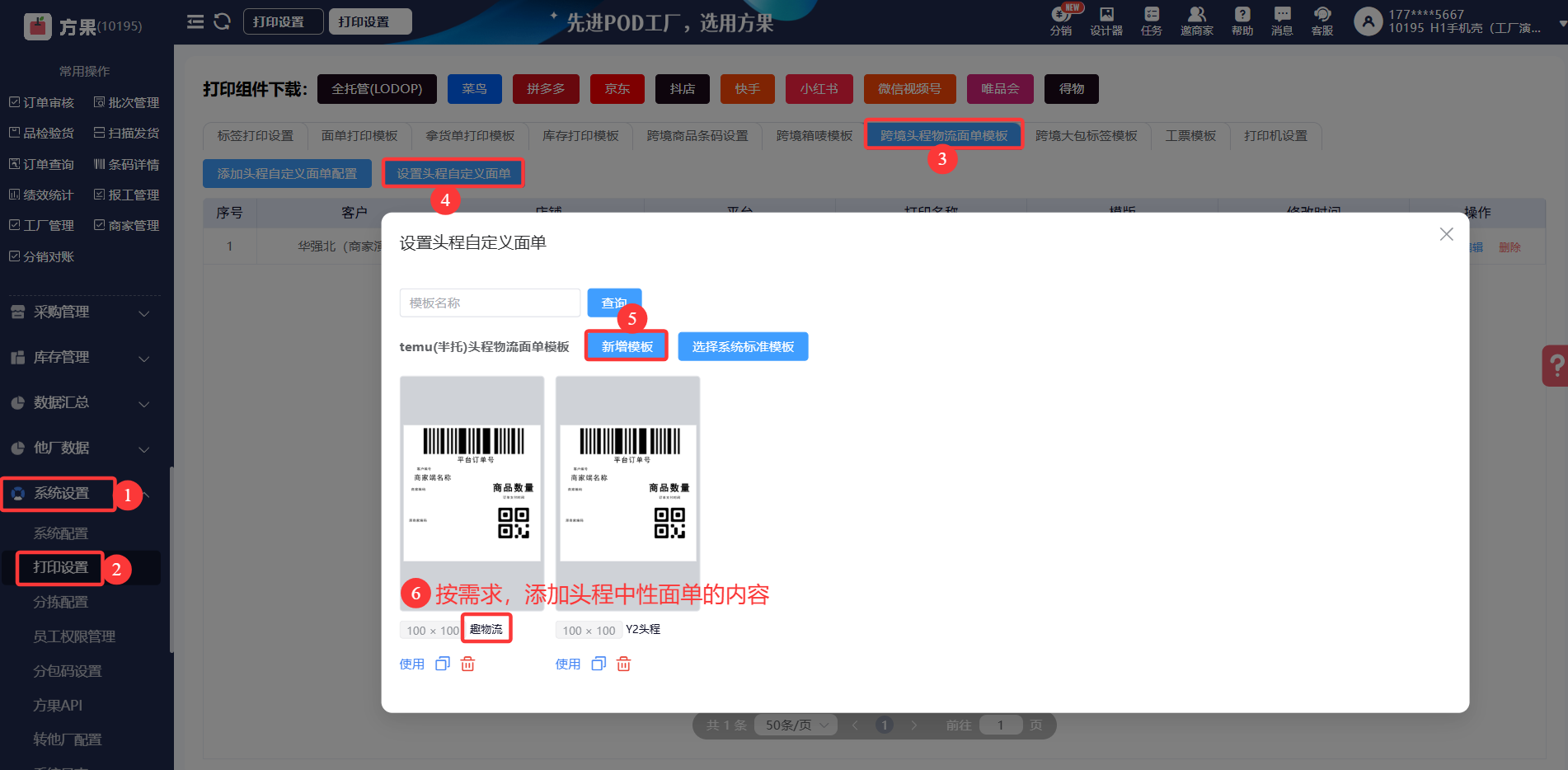Open 商家管理 shortcut
This screenshot has width=1568, height=770.
click(126, 225)
